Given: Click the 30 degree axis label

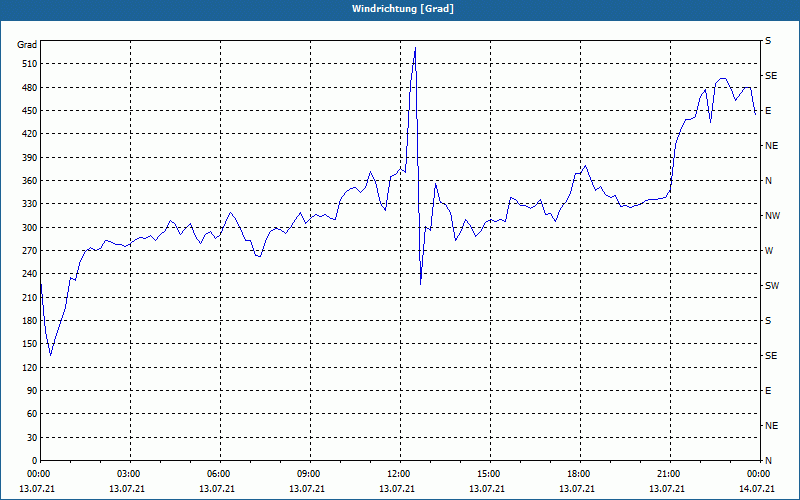Looking at the screenshot, I should coord(32,437).
